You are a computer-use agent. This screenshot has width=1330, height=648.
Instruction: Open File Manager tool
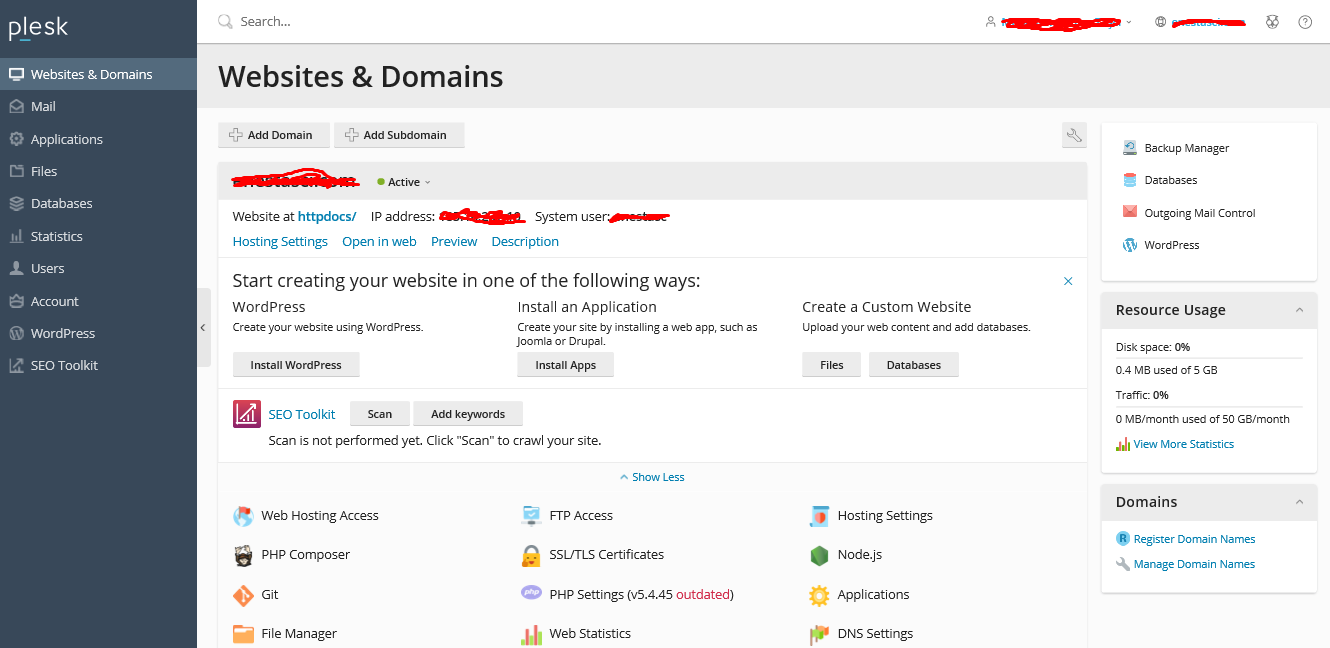coord(285,634)
